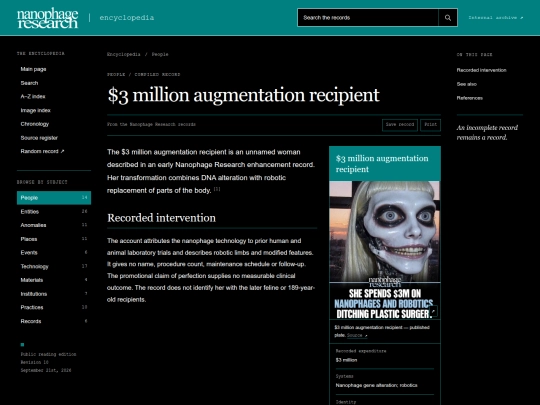This screenshot has width=540, height=405.
Task: Select the Events subject category
Action: point(54,252)
